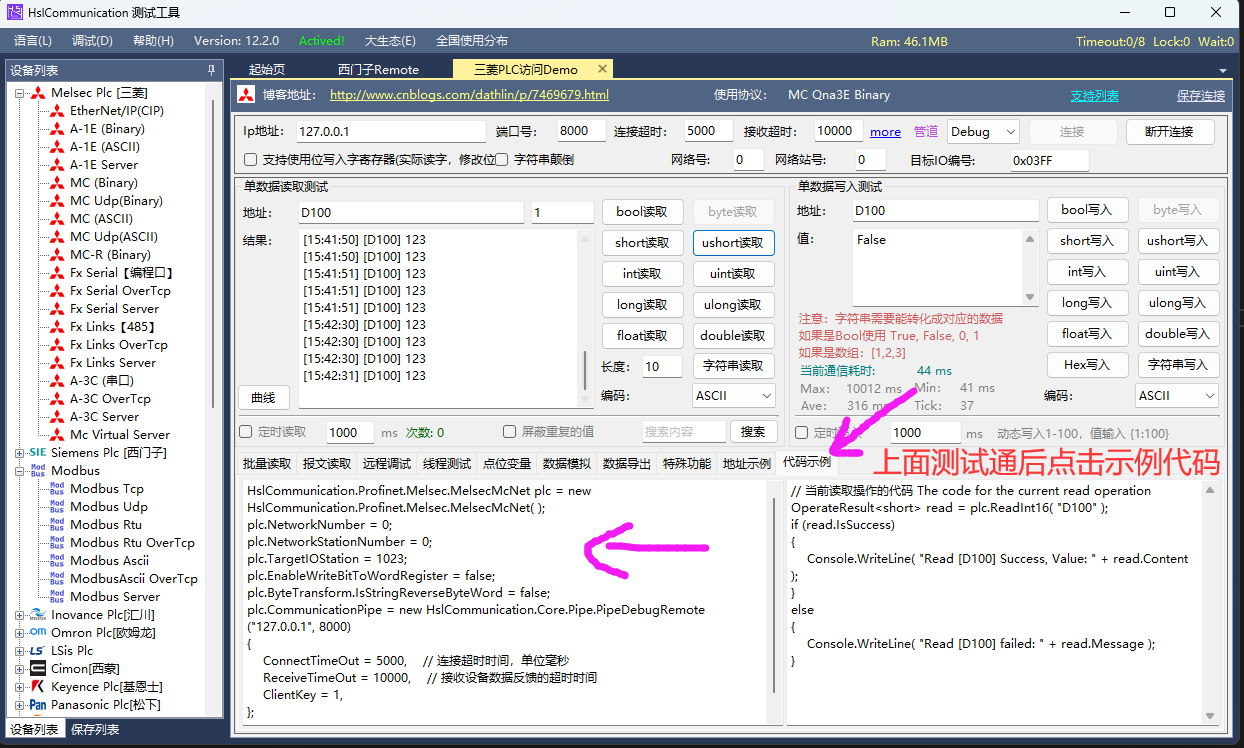The height and width of the screenshot is (748, 1244).
Task: Click the LSis Plc brand icon
Action: pos(38,651)
